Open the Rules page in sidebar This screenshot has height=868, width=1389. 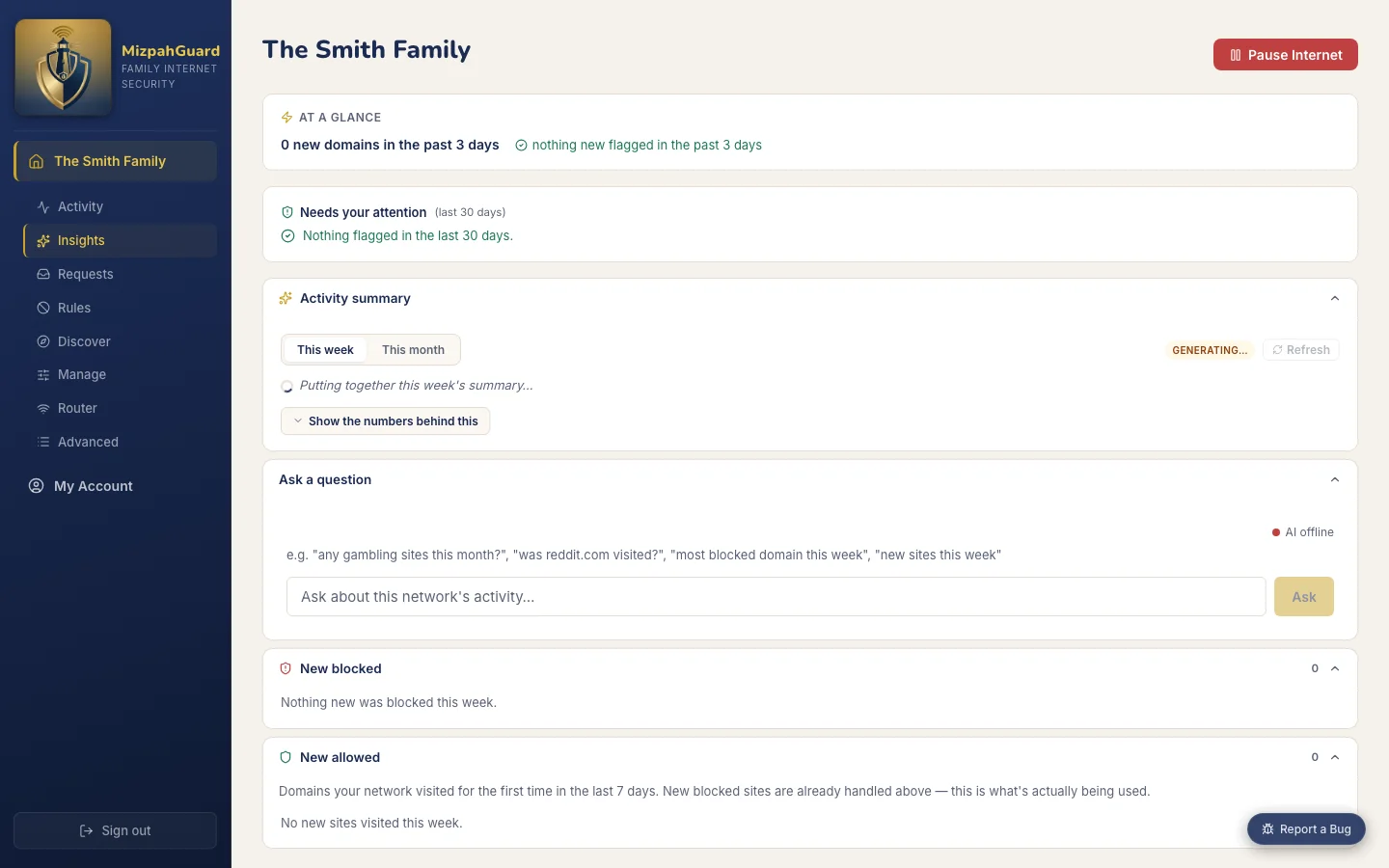click(120, 308)
